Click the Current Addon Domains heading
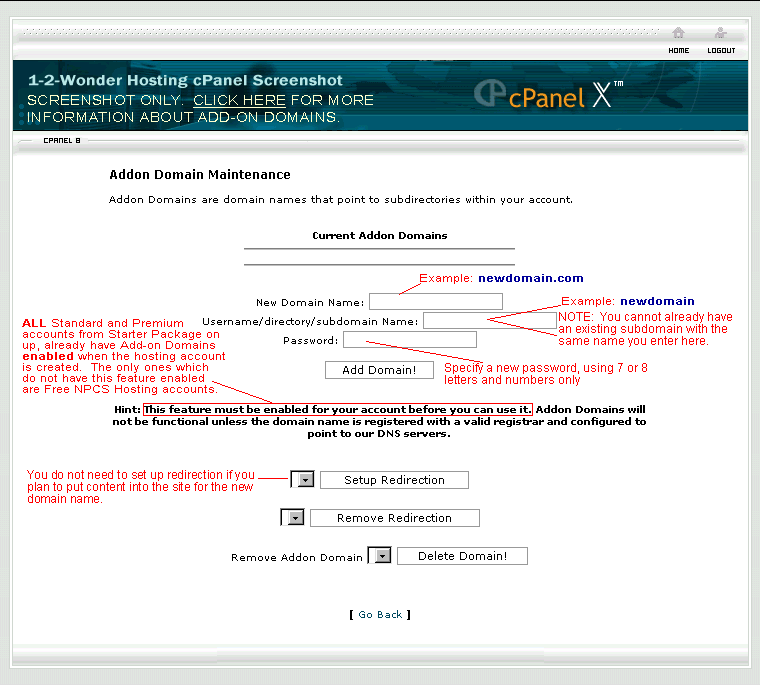This screenshot has width=760, height=685. (x=380, y=236)
